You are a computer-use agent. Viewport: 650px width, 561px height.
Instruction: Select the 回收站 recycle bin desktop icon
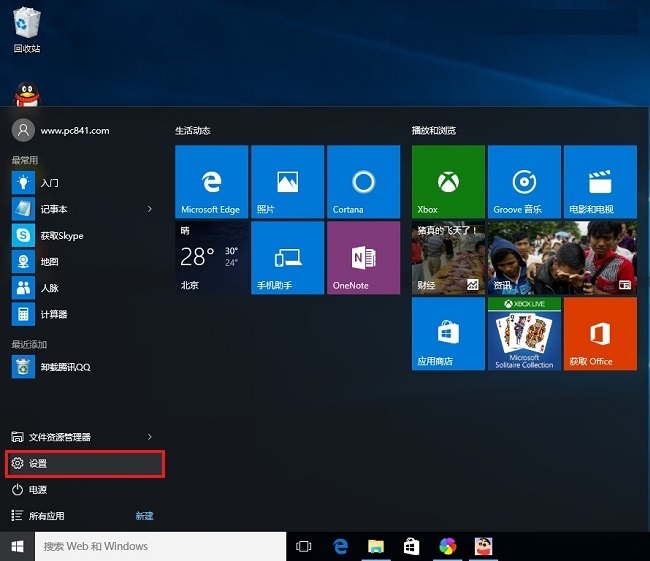coord(27,30)
